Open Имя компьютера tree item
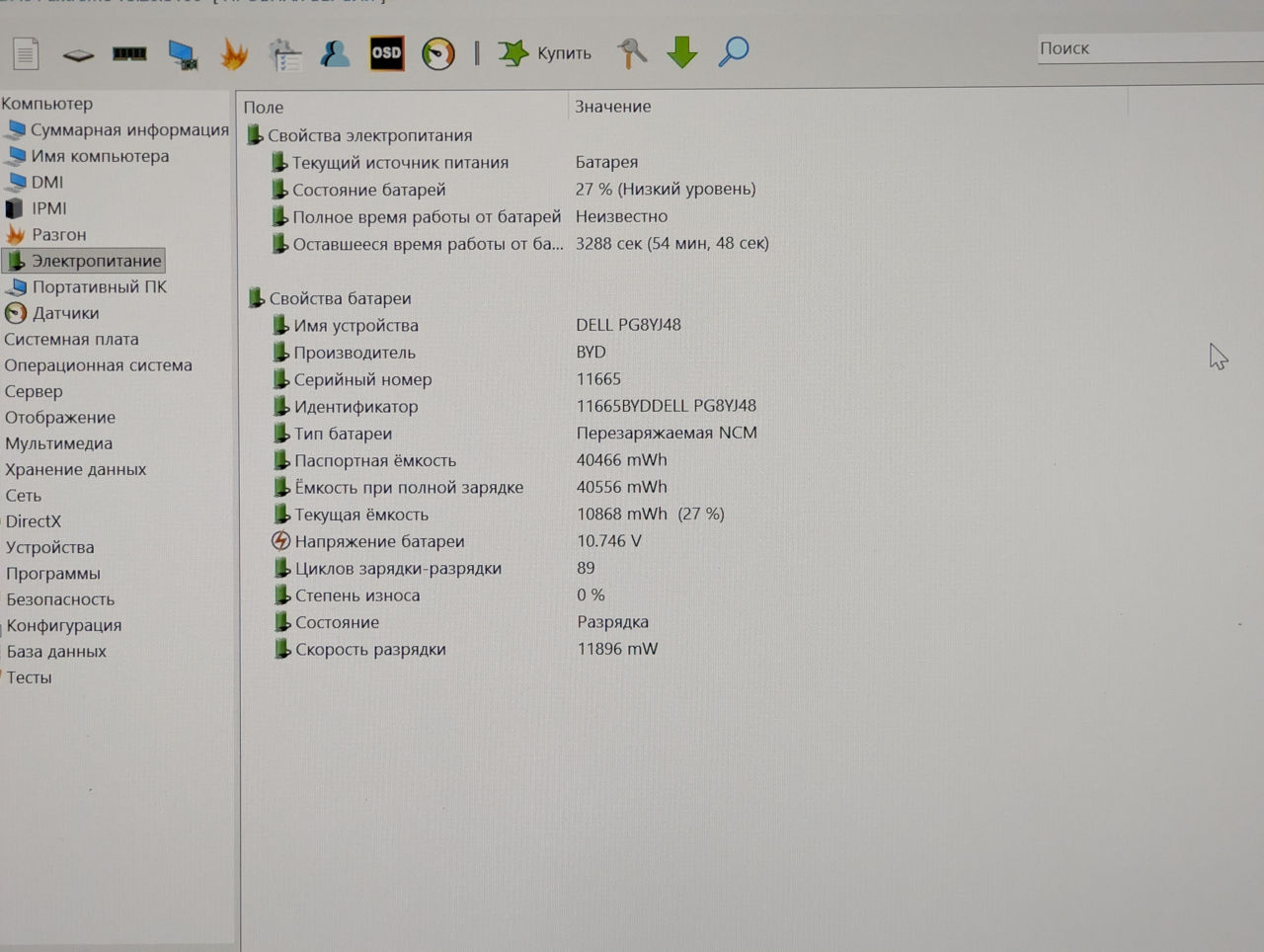The height and width of the screenshot is (952, 1264). 88,156
